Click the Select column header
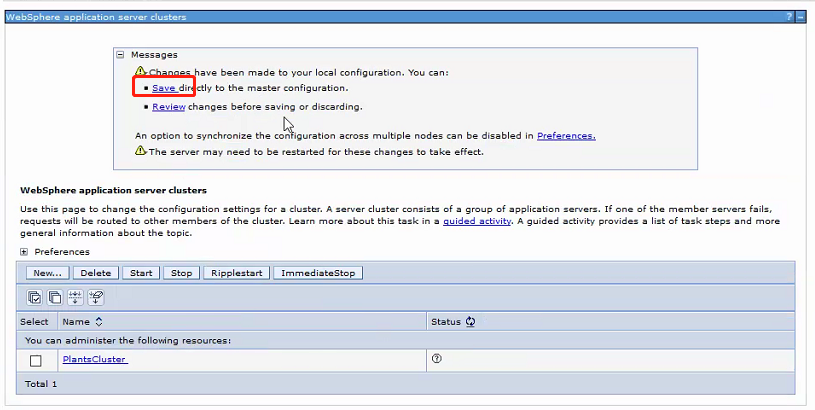 click(34, 322)
